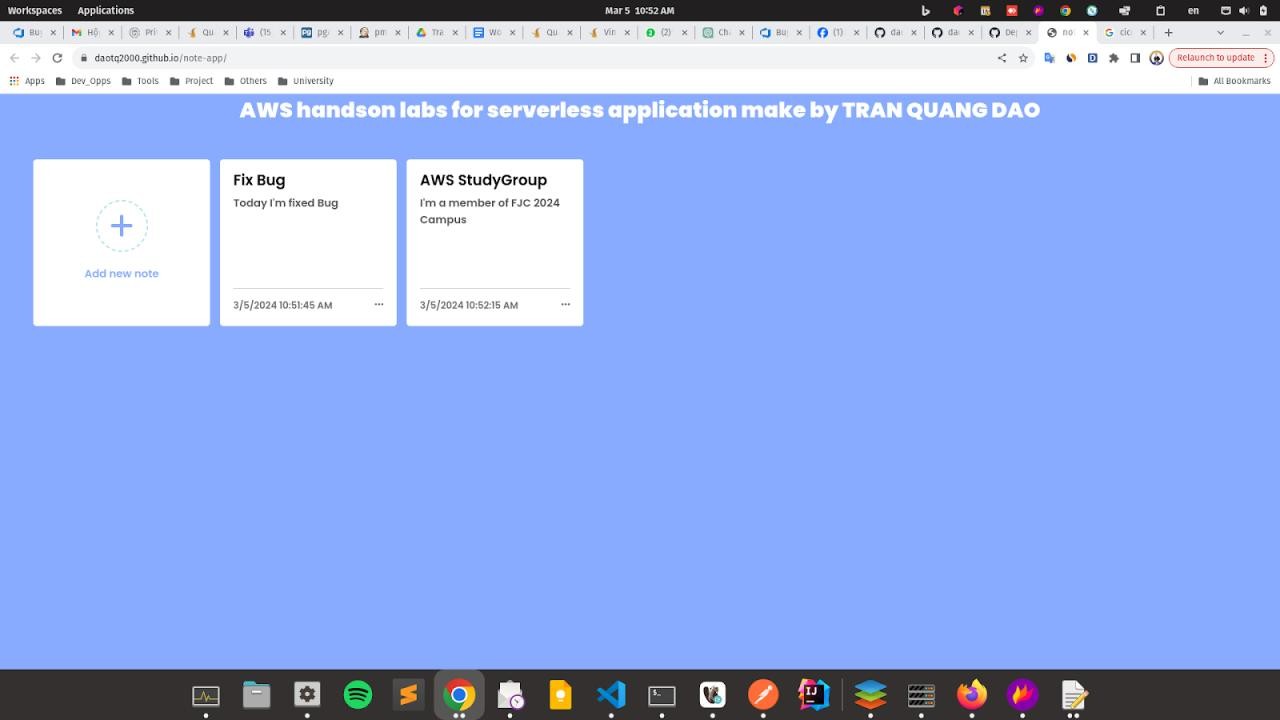Open Postman from the dock
Screen dimensions: 1280x720
click(x=763, y=694)
